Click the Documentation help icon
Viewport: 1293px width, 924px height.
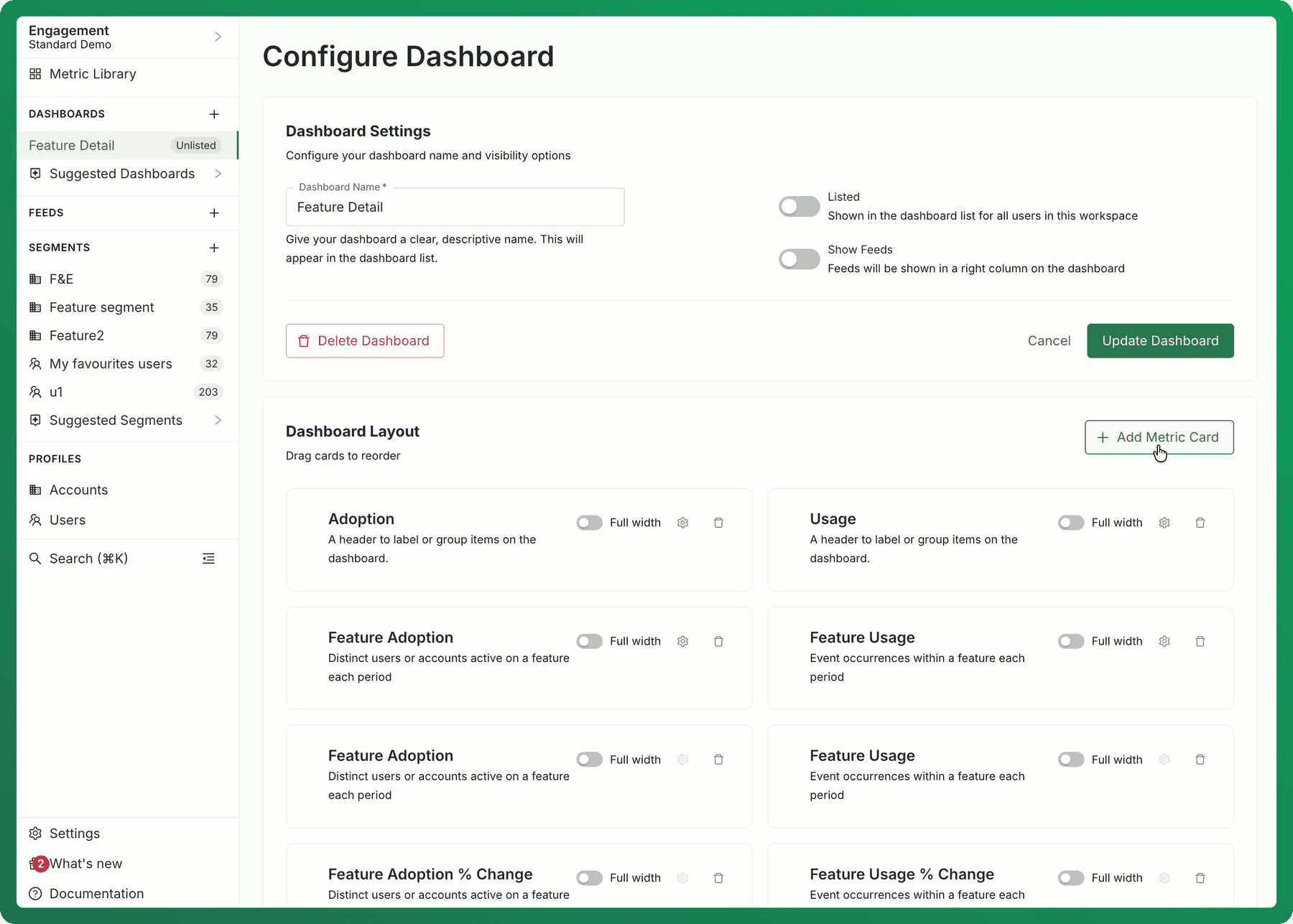(x=35, y=894)
